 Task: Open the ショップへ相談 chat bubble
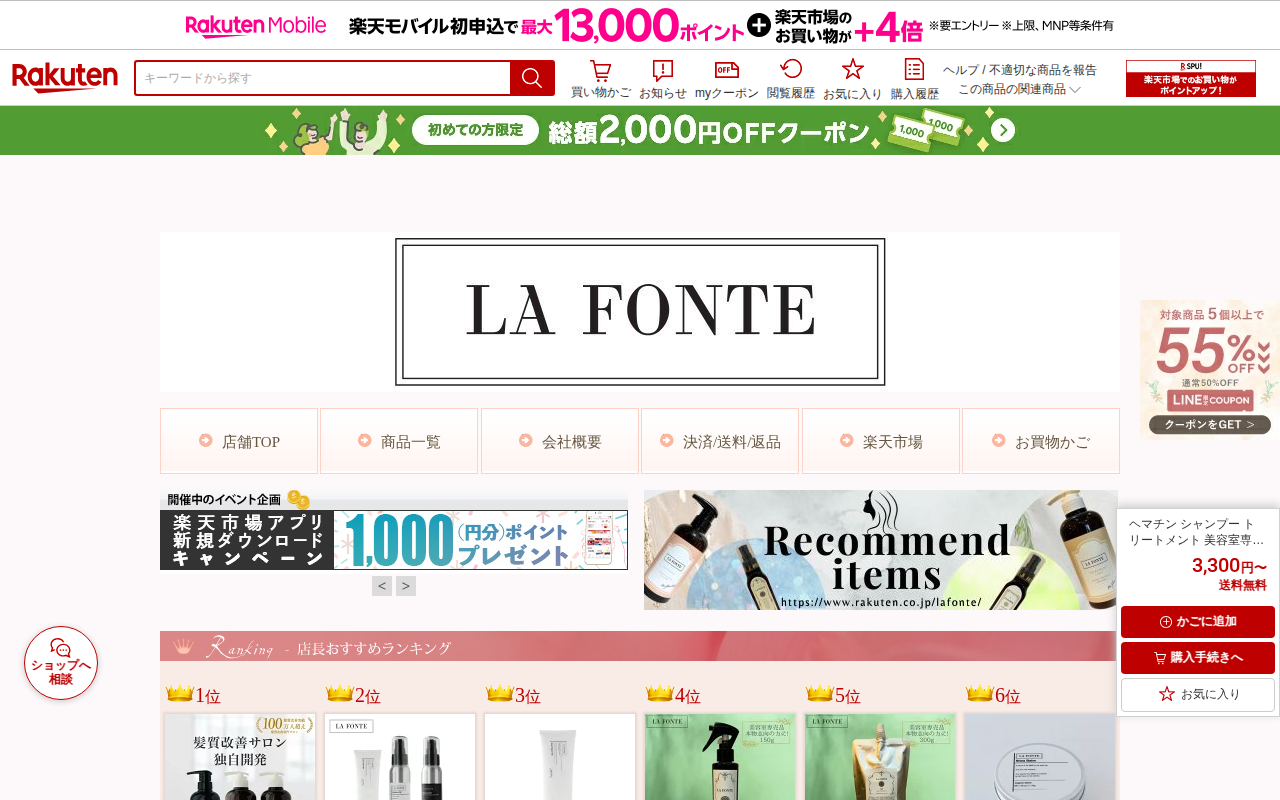click(61, 663)
